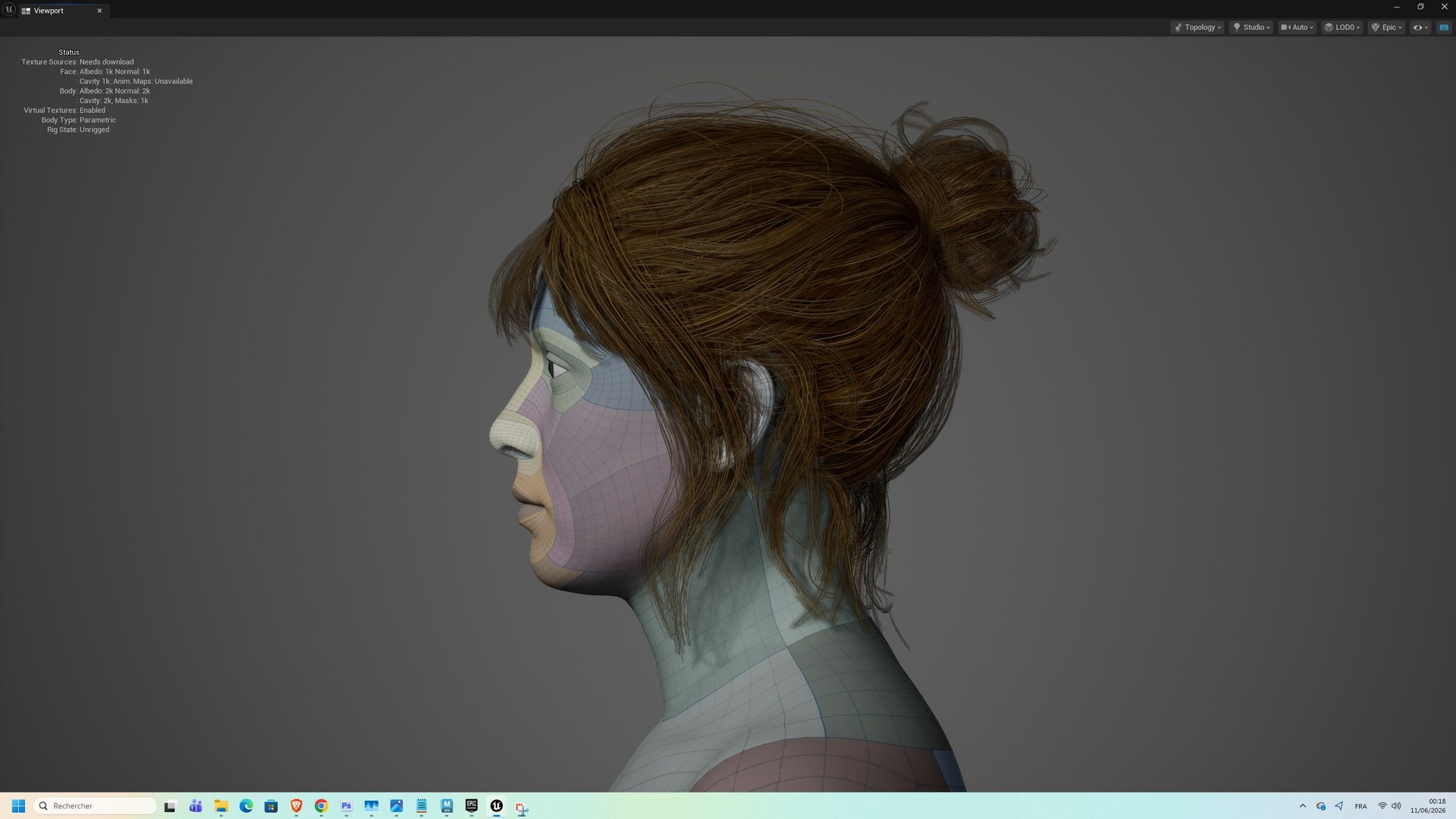Click the OneDrive cloud tray icon
This screenshot has width=1456, height=819.
tap(1321, 806)
